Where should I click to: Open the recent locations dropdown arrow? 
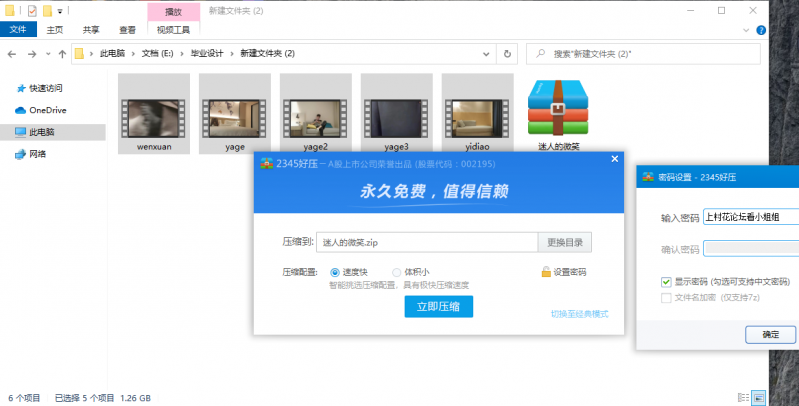click(48, 53)
